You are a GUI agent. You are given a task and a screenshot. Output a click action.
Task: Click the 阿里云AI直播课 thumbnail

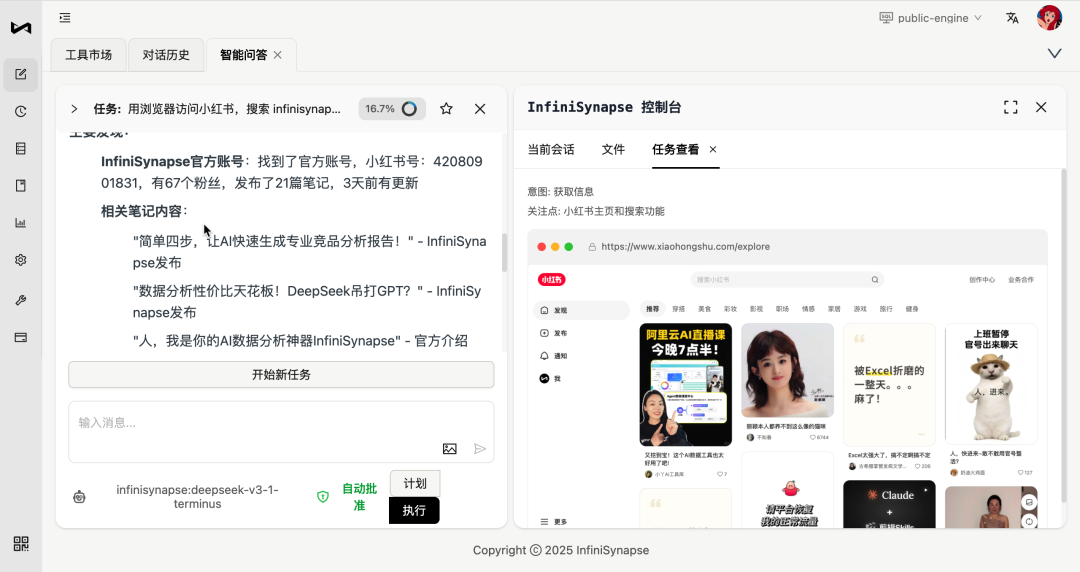[x=685, y=385]
